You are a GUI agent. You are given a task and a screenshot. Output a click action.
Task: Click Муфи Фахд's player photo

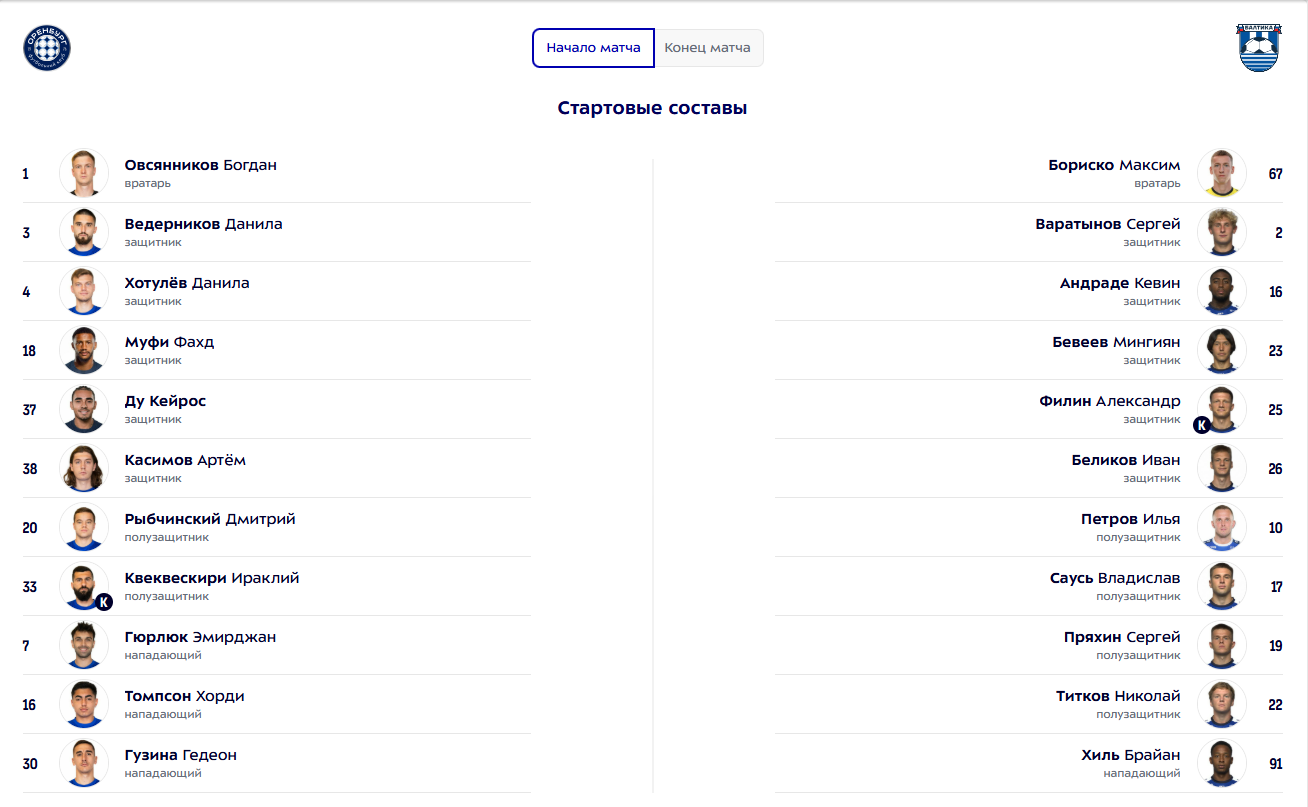click(x=84, y=351)
